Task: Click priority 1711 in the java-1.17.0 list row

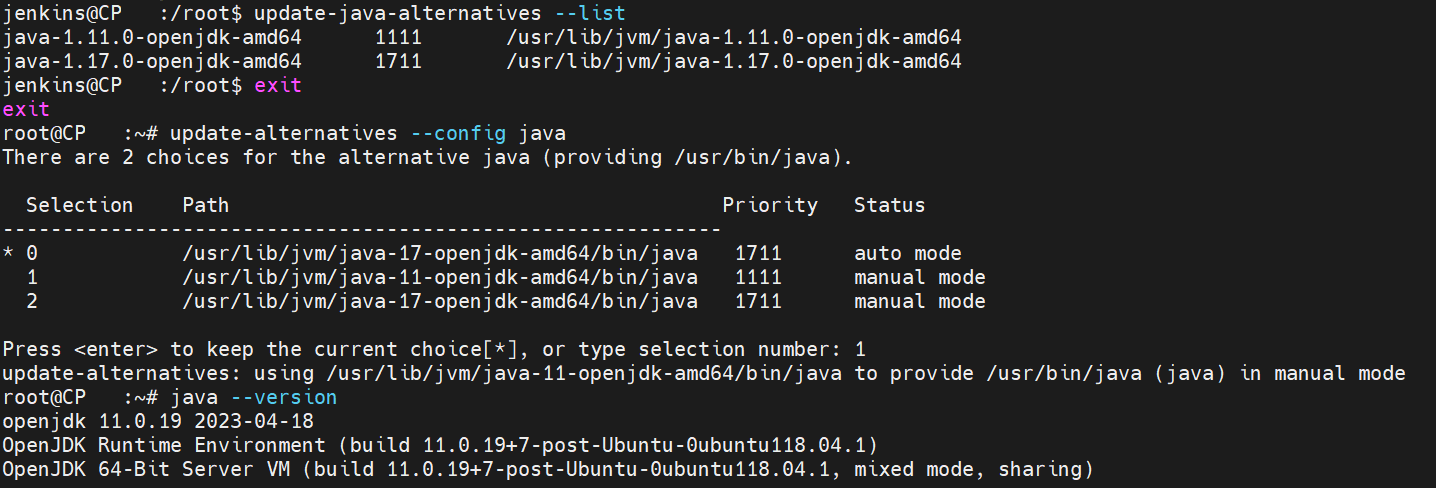Action: [x=398, y=62]
